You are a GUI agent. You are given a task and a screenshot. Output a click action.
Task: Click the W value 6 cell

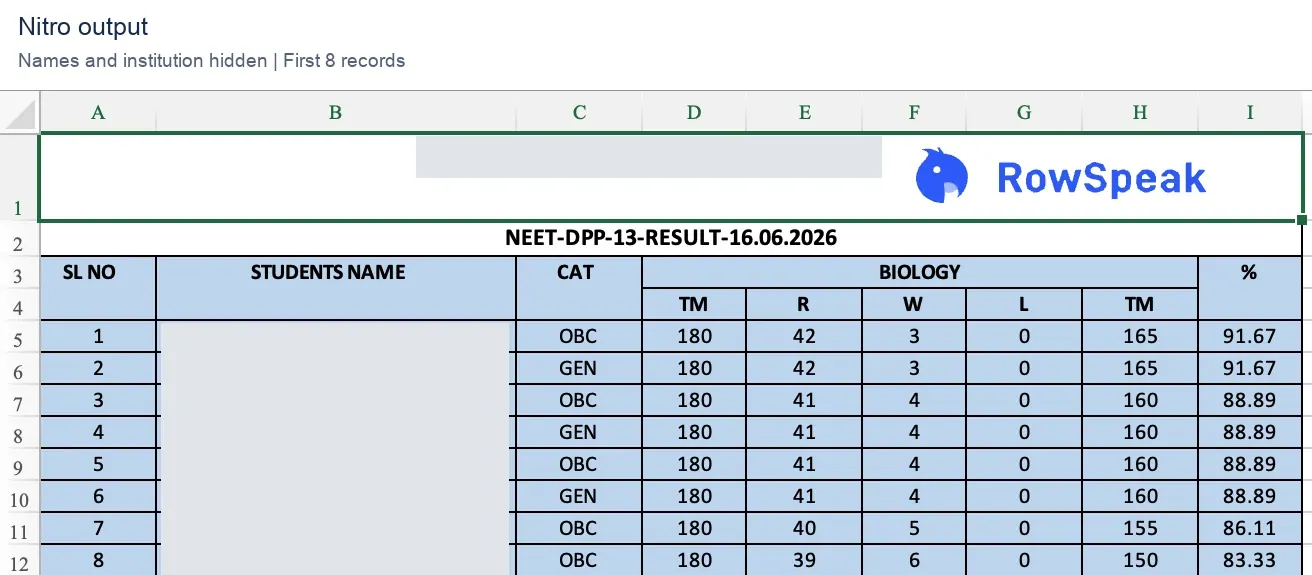pos(914,560)
